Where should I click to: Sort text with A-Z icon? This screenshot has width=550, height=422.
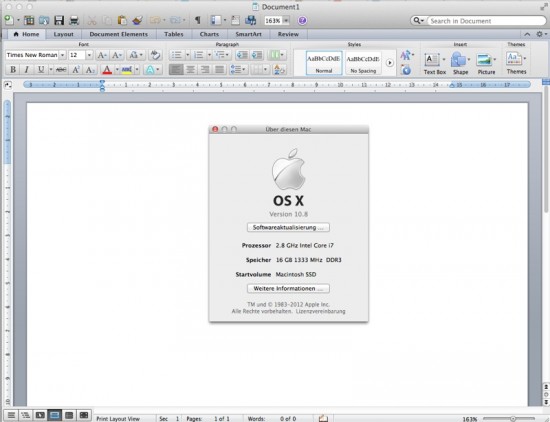(280, 69)
